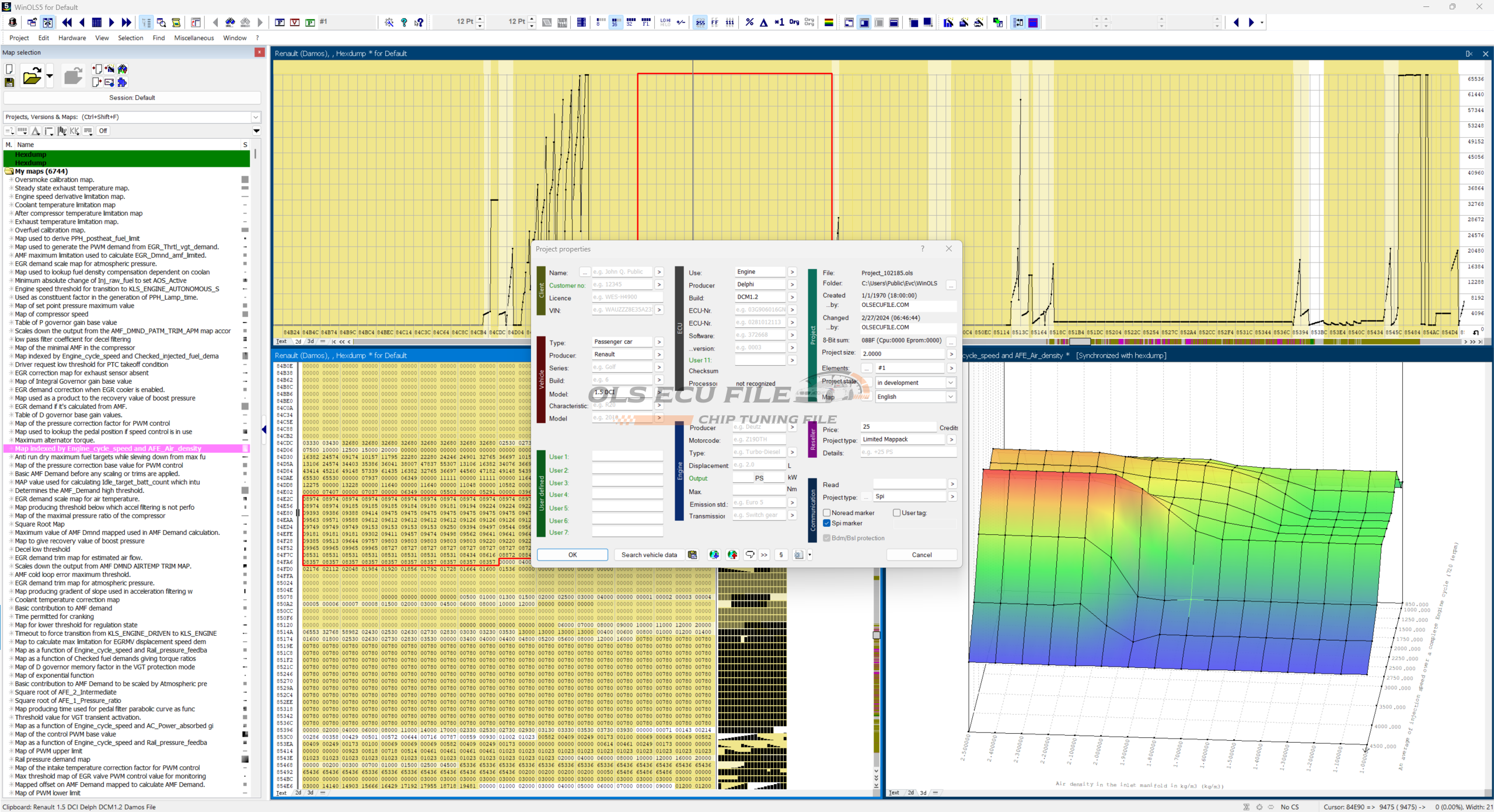Click the '>>' button in dialog bottom row
The width and height of the screenshot is (1494, 812).
pyautogui.click(x=764, y=555)
